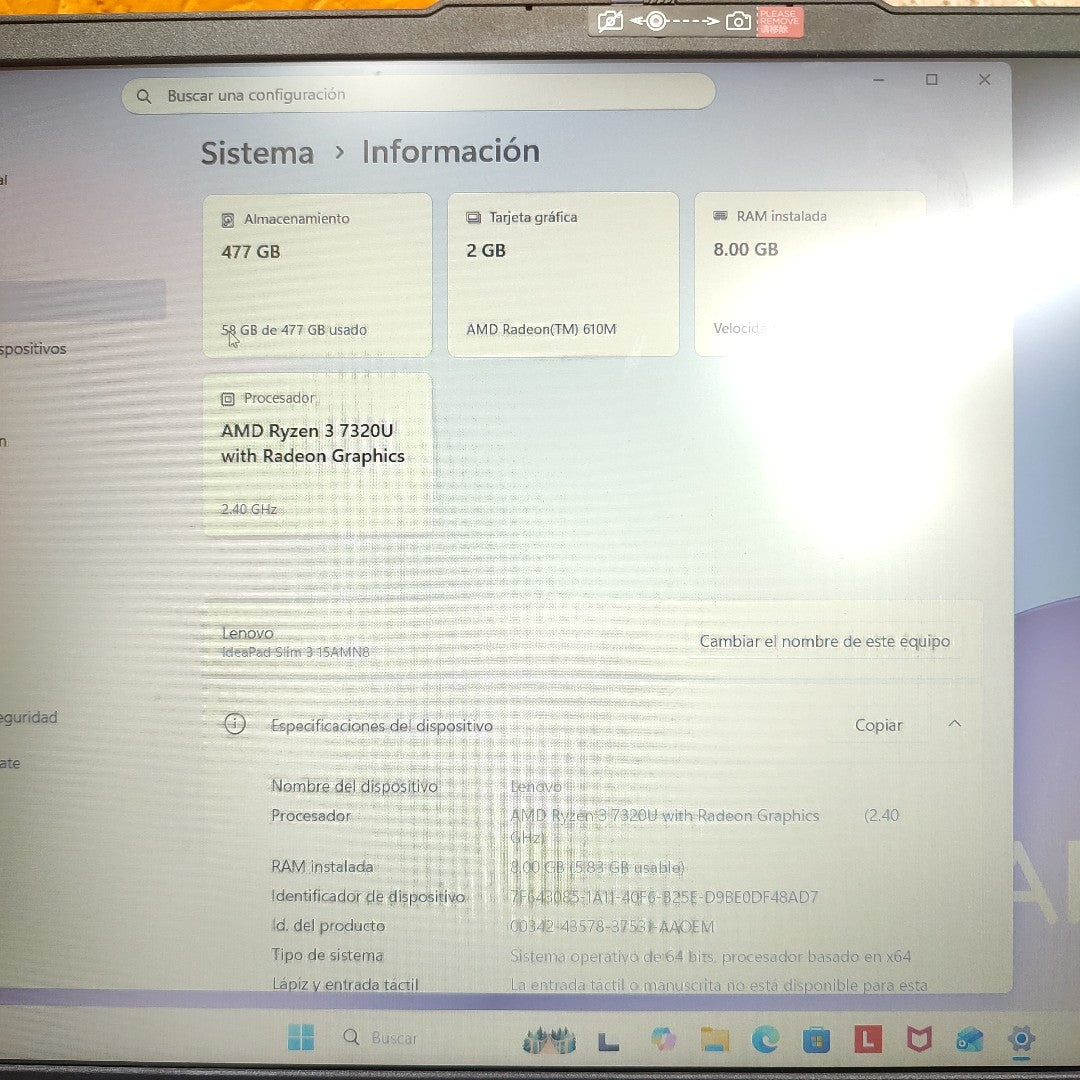Click the storage icon on the Almacenamiento card

tap(228, 218)
